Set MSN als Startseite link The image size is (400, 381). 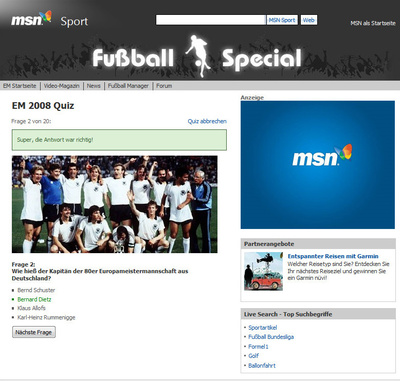pyautogui.click(x=373, y=23)
